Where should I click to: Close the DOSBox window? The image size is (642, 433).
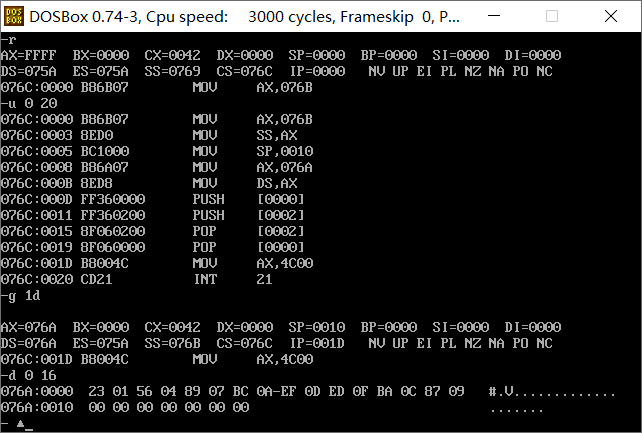611,16
